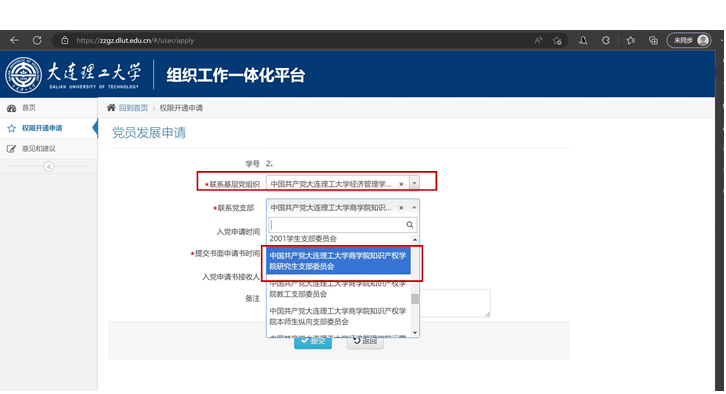
Task: Collapse the sidebar with double-arrow toggle
Action: (x=49, y=166)
